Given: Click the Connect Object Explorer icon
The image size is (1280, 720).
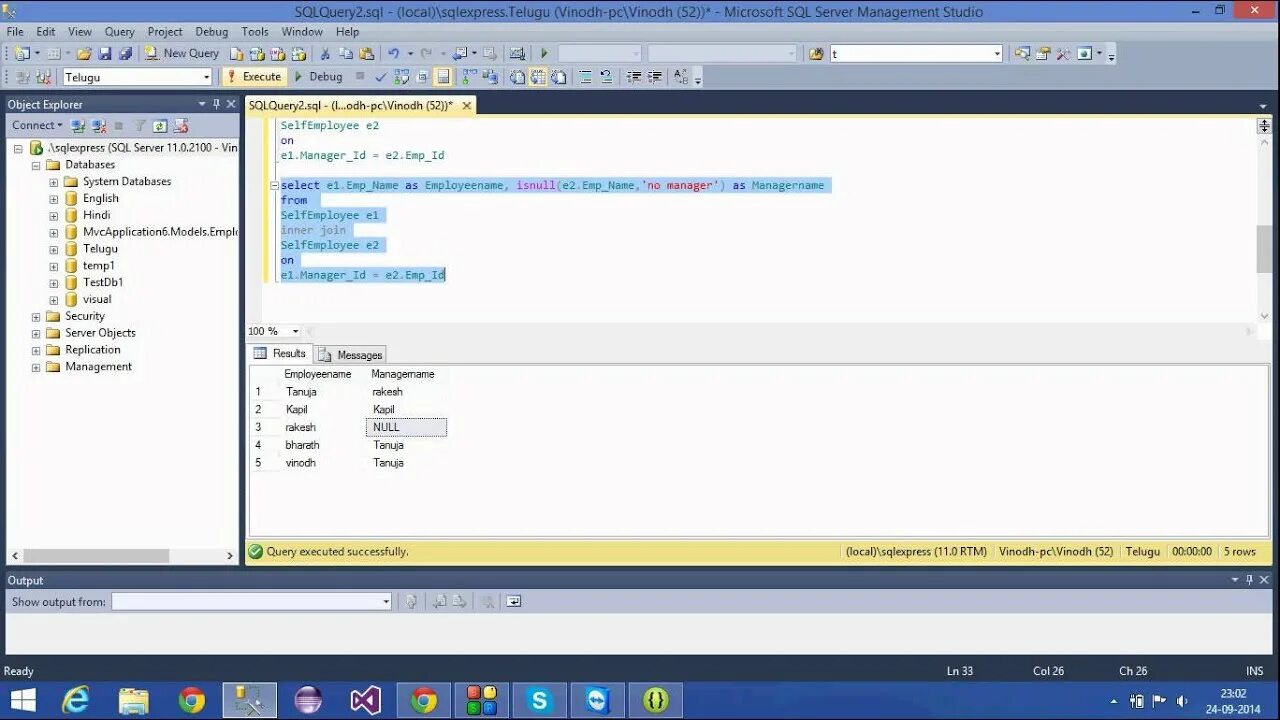Looking at the screenshot, I should (78, 126).
